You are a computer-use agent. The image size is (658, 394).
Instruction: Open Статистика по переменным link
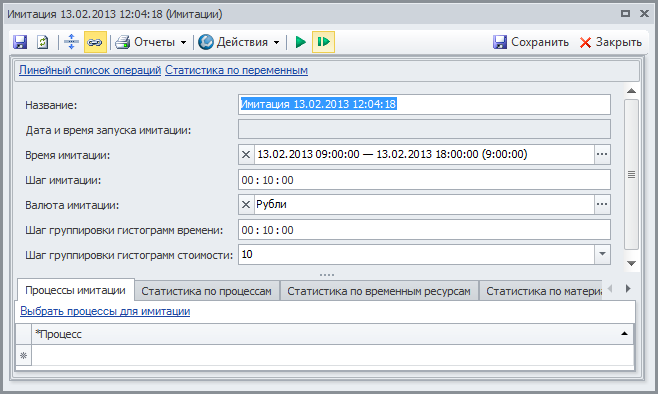pos(236,70)
